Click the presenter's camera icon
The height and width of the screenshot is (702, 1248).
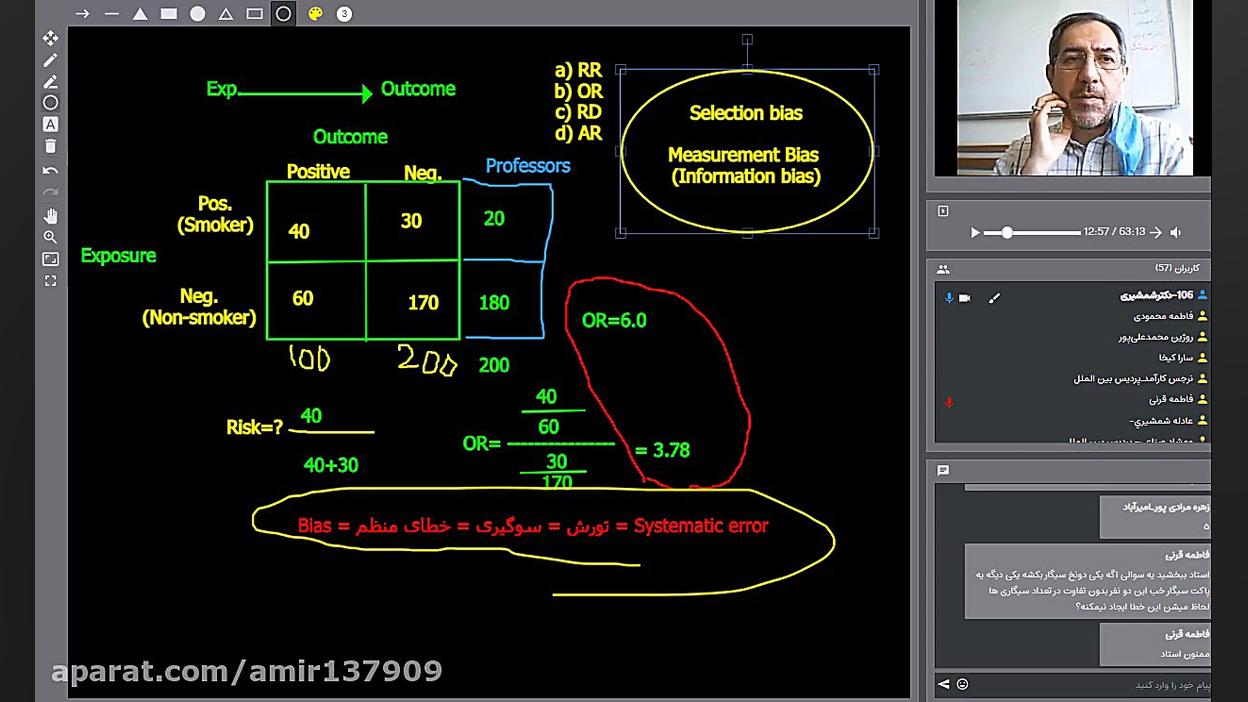click(x=965, y=297)
